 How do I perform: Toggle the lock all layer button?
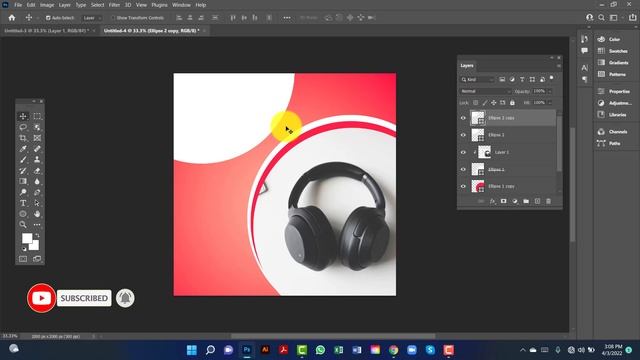[x=512, y=103]
